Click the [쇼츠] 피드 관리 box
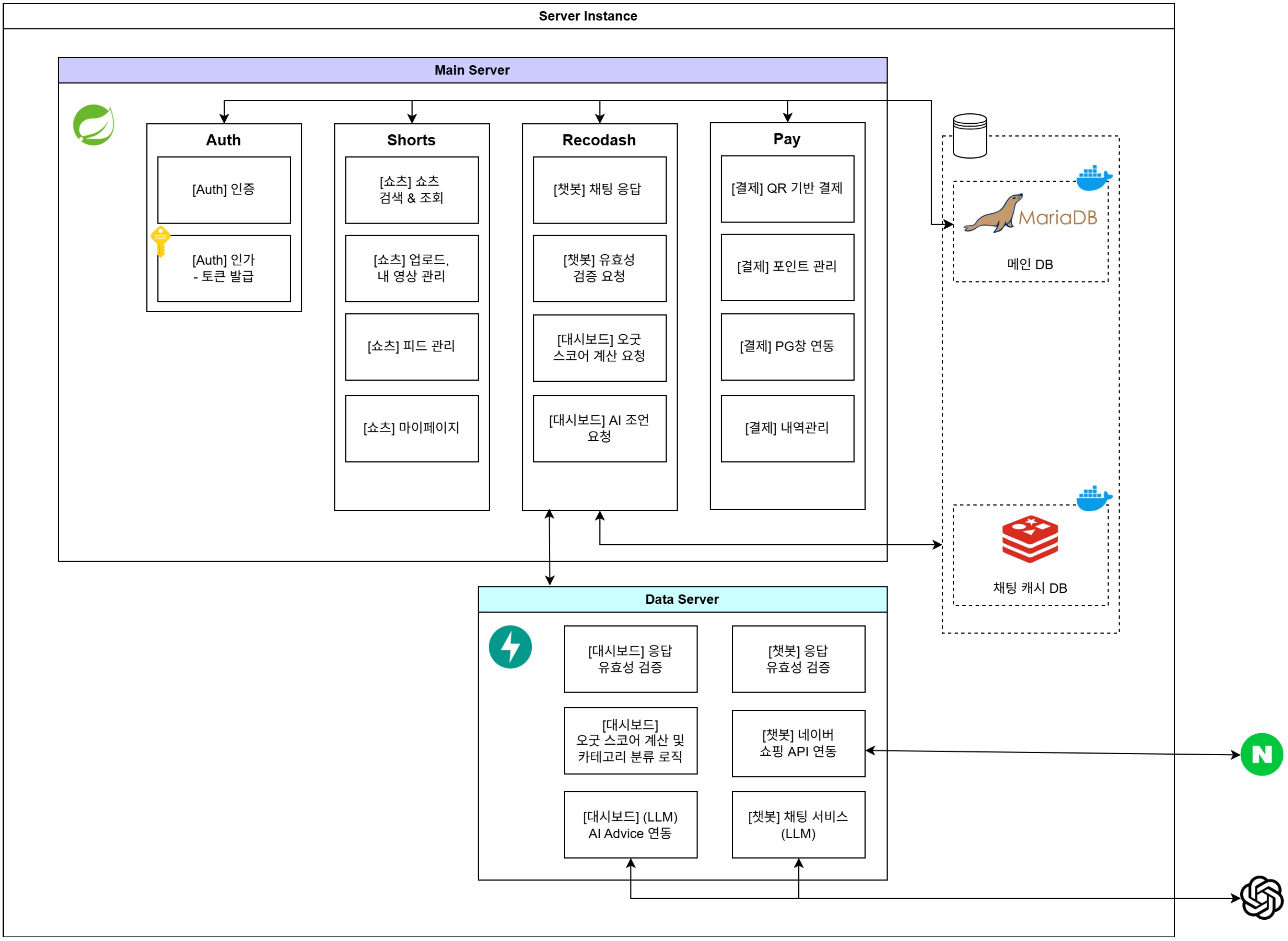Image resolution: width=1288 pixels, height=941 pixels. (x=411, y=346)
